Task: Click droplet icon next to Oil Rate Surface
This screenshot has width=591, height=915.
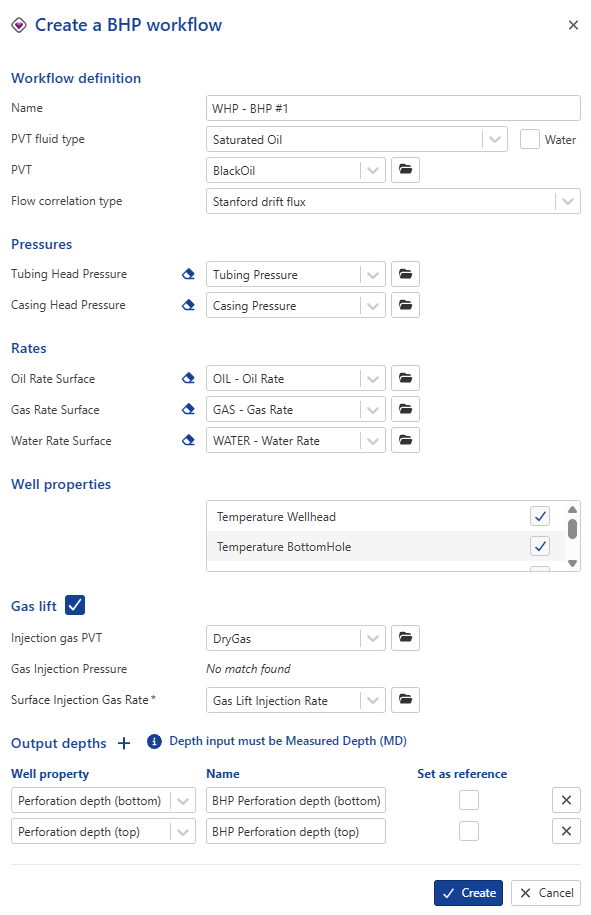Action: tap(188, 378)
